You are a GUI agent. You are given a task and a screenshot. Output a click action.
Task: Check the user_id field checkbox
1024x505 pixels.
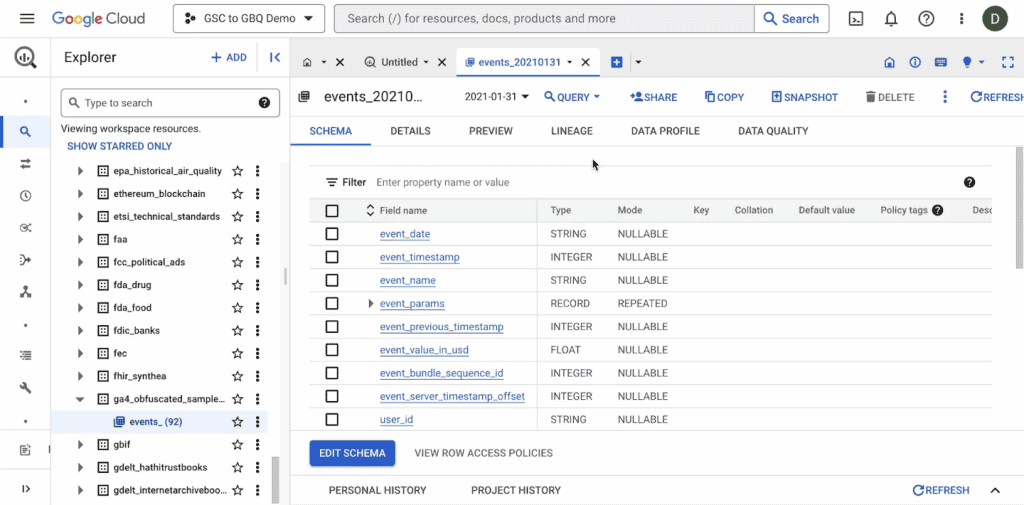(332, 419)
